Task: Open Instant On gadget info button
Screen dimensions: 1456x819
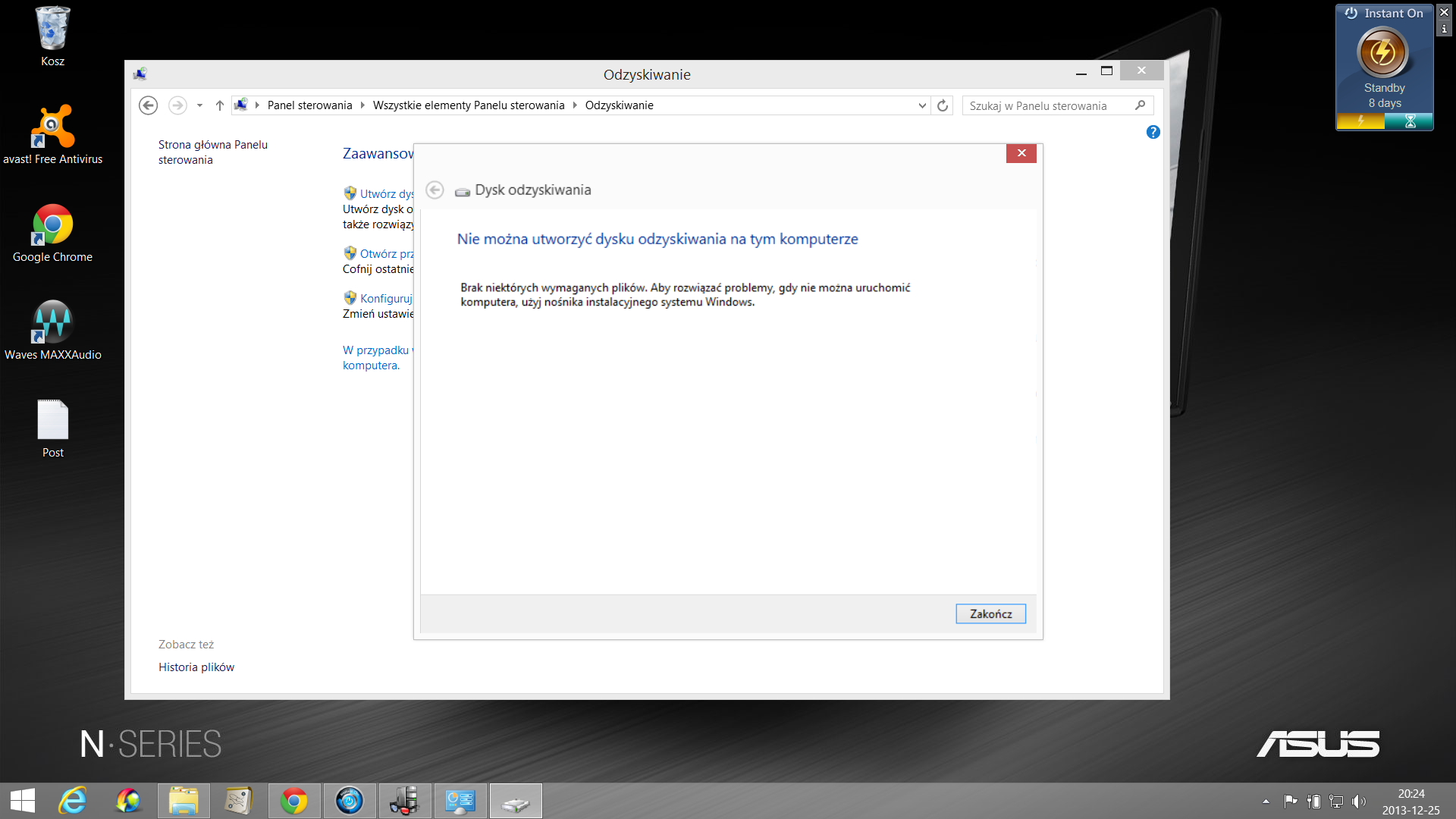Action: pos(1444,29)
